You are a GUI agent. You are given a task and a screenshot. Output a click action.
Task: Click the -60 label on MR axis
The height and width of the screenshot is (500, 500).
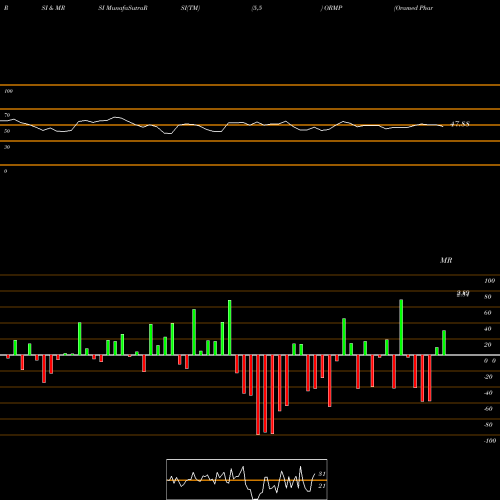tap(488, 409)
